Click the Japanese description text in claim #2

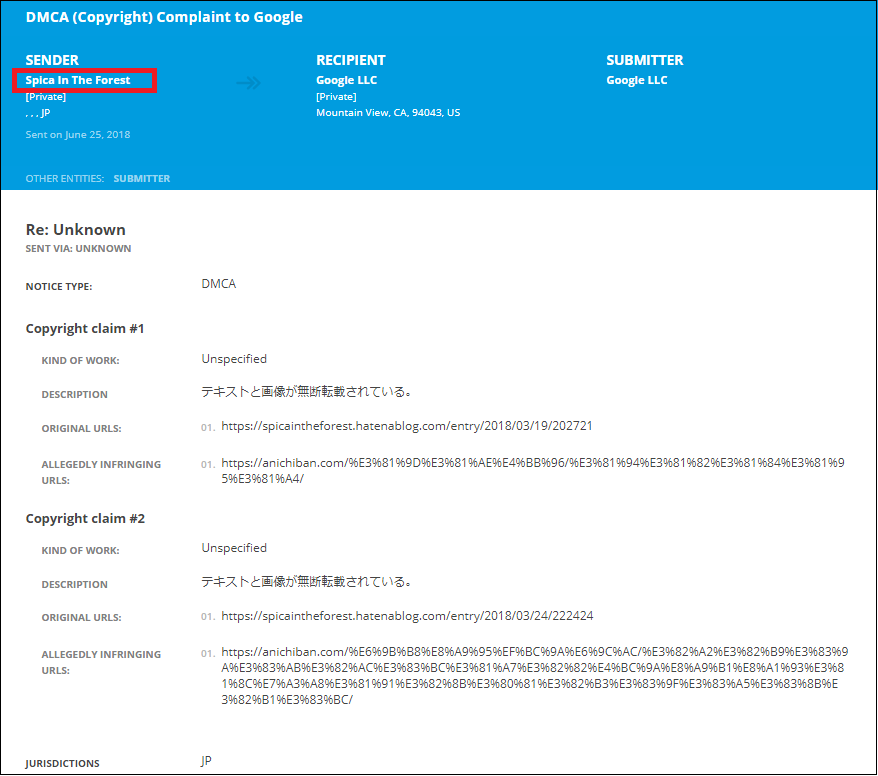(x=307, y=582)
